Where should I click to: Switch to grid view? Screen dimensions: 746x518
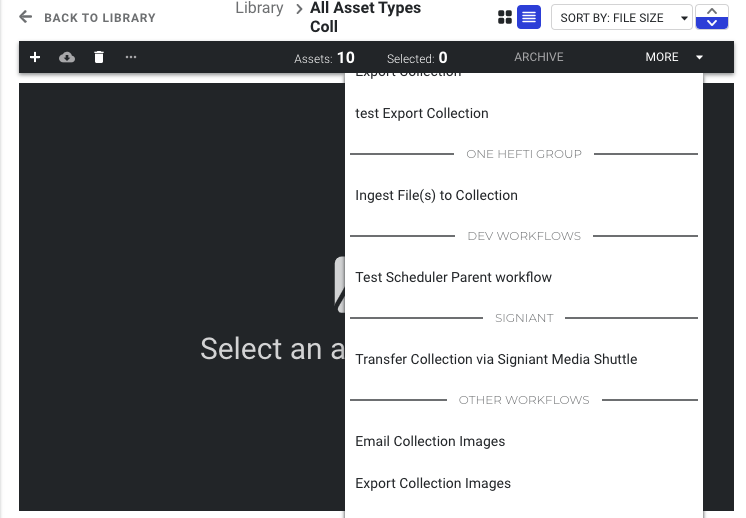tap(505, 18)
